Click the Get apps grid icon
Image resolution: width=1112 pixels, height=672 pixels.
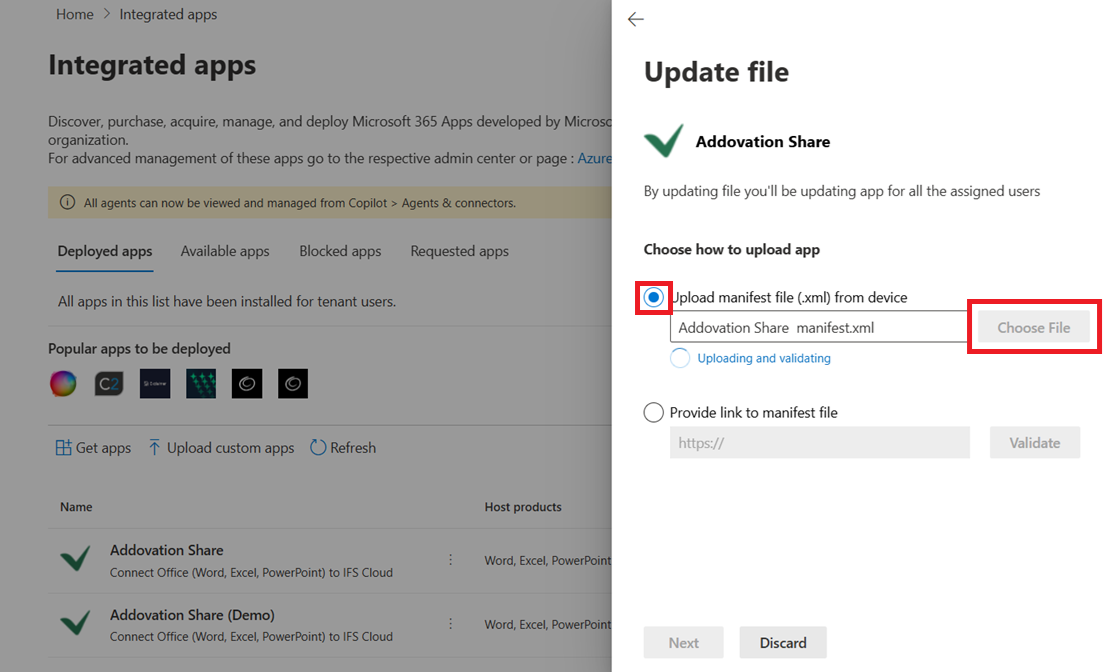click(x=63, y=448)
